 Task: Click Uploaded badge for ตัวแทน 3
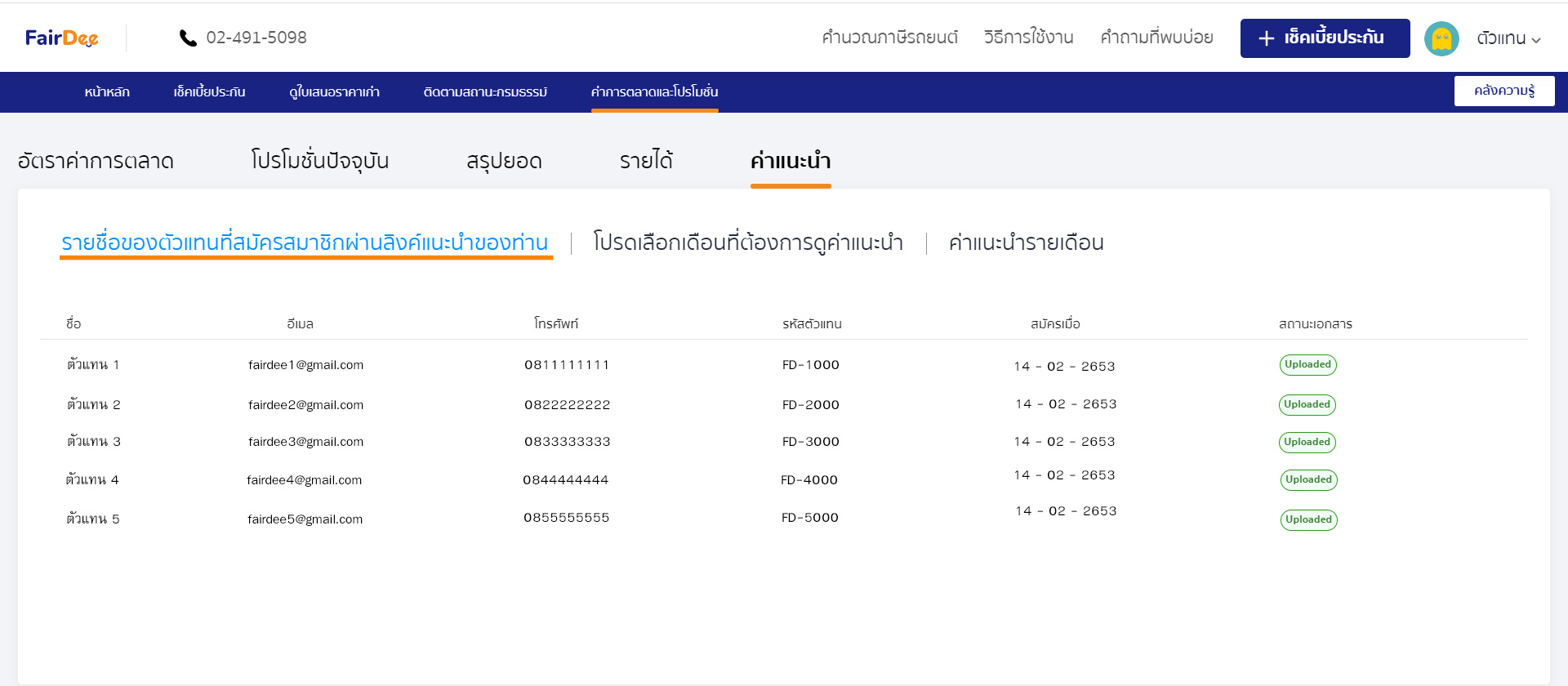point(1307,442)
